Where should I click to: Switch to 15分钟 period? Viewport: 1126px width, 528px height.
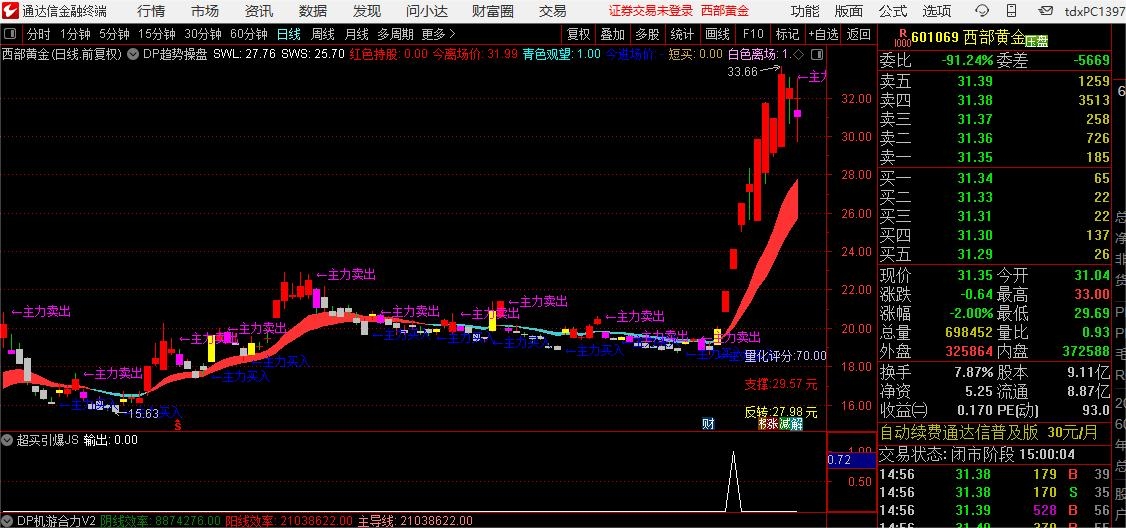[x=157, y=34]
